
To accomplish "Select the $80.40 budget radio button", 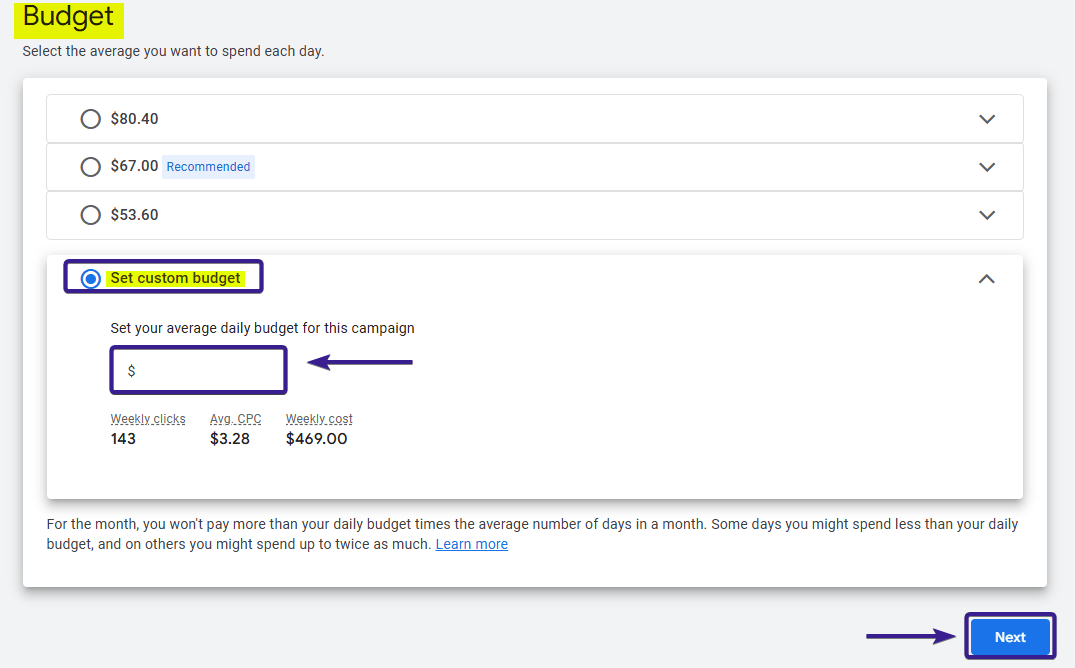I will [x=91, y=119].
